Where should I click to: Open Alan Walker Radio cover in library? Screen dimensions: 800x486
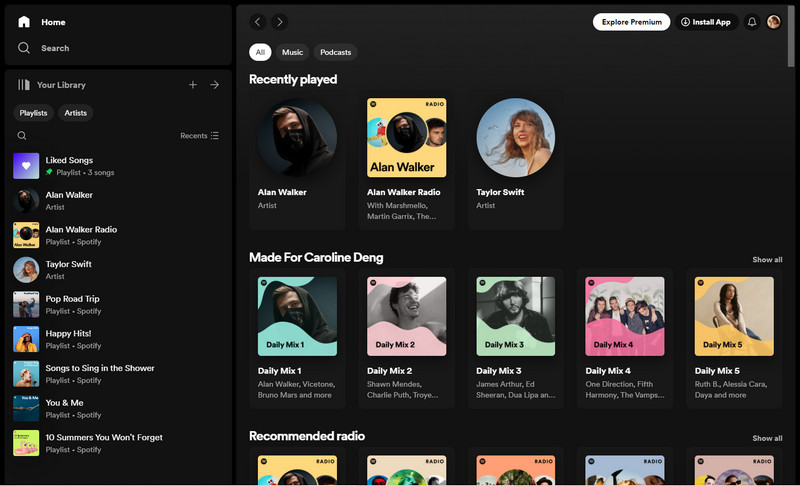(x=26, y=235)
